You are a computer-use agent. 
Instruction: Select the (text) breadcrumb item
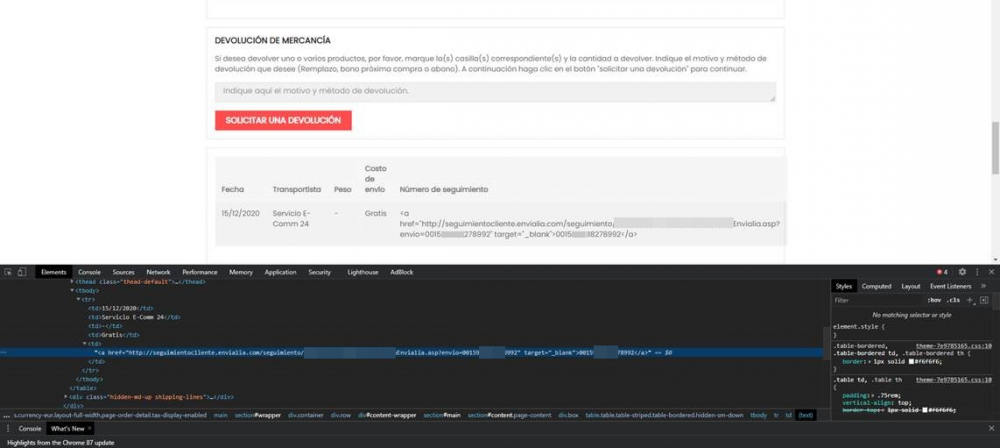[805, 415]
